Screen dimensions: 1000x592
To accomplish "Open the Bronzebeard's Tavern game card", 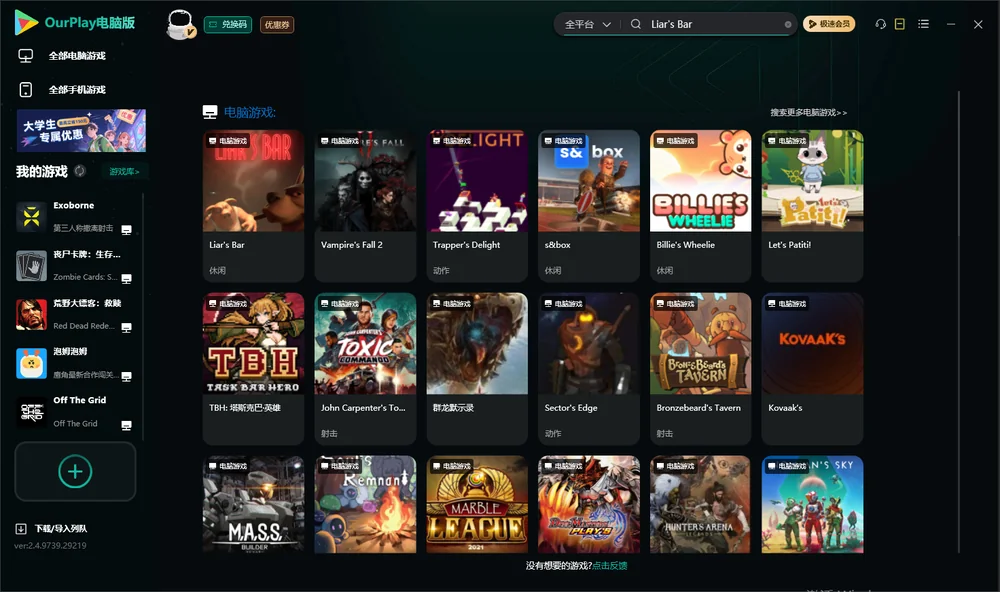I will (700, 368).
